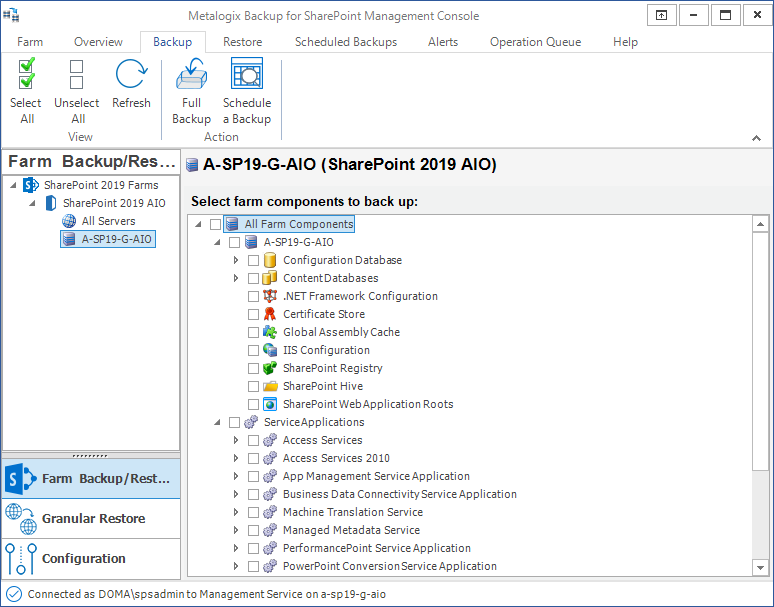Enable the IIS Configuration checkbox
This screenshot has width=774, height=607.
(253, 350)
